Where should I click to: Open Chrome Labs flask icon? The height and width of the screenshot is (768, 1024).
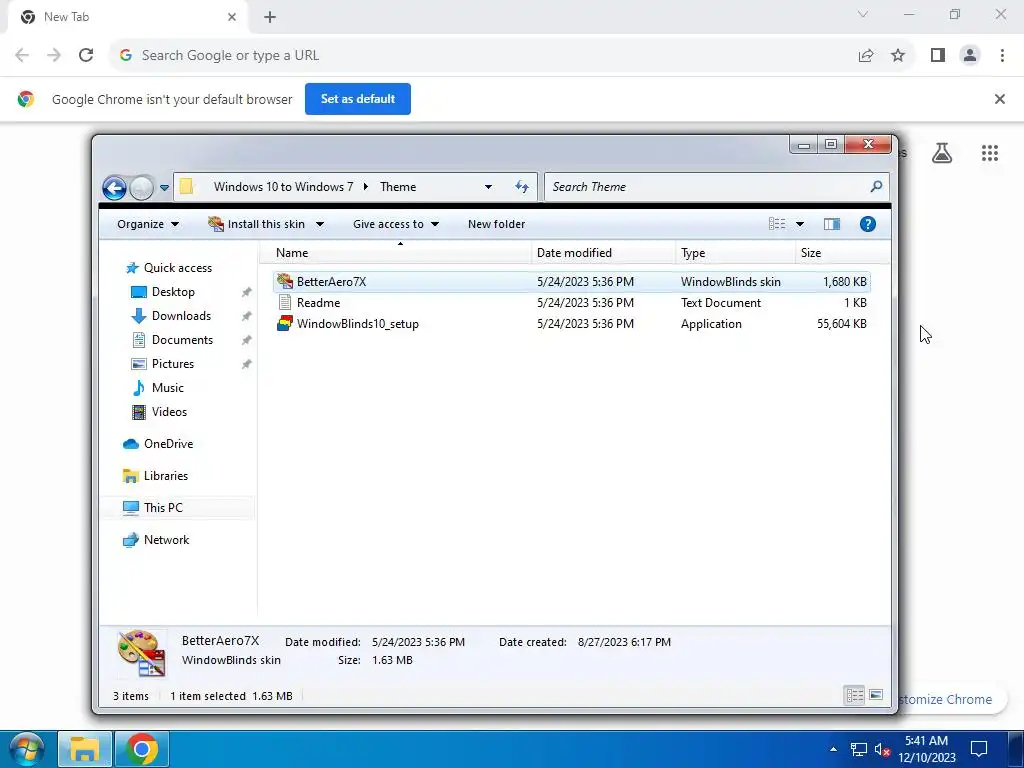point(942,153)
